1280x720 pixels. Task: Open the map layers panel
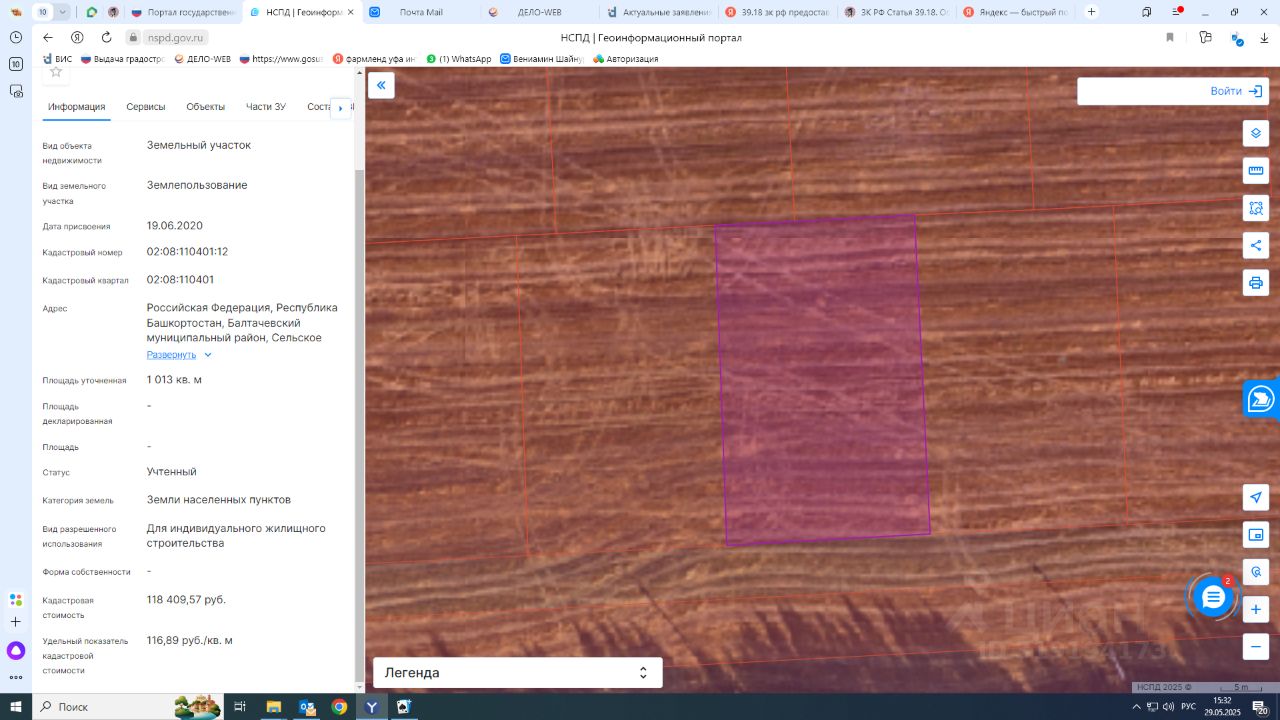(x=1256, y=133)
